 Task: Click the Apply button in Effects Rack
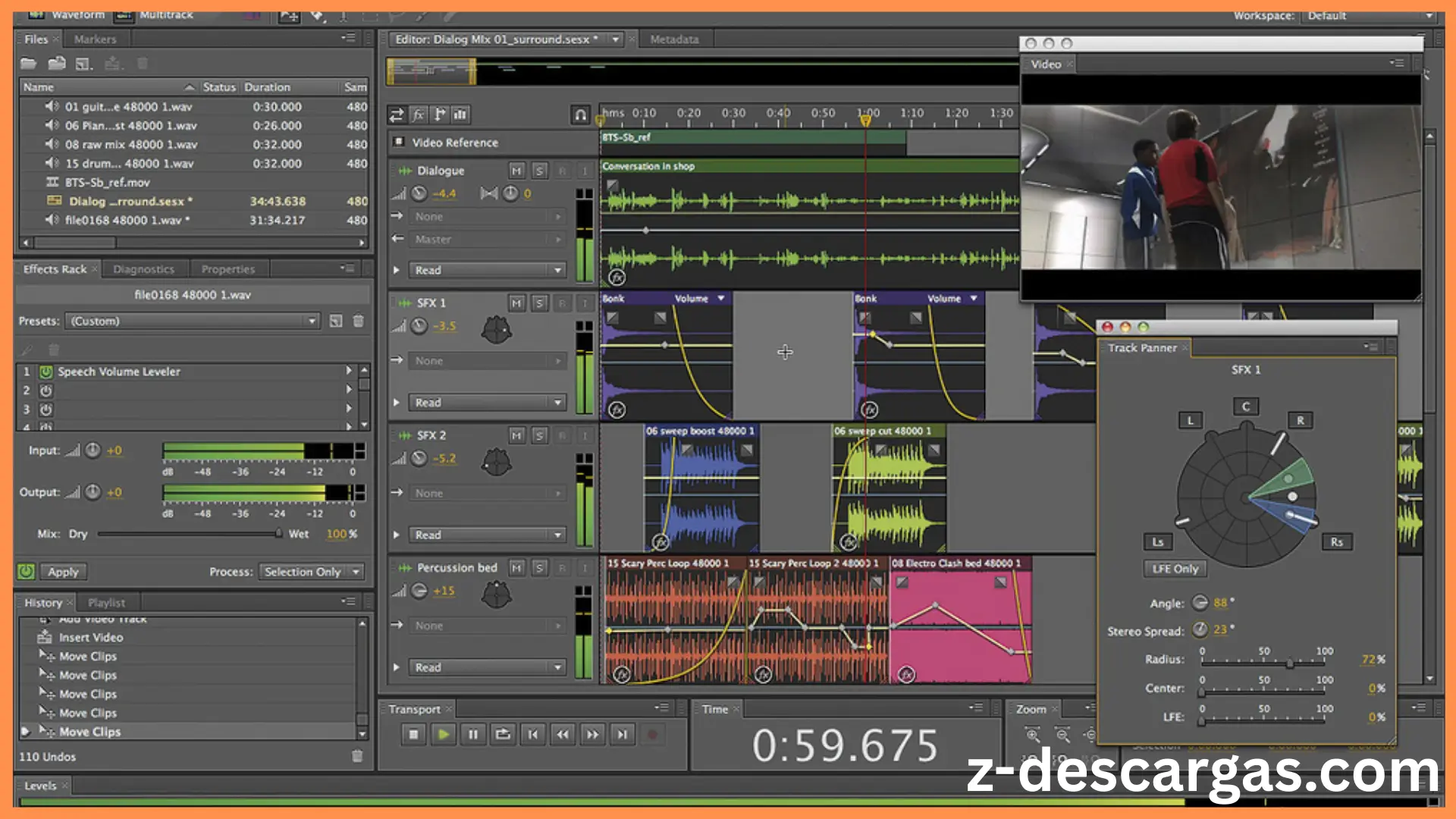(x=63, y=572)
